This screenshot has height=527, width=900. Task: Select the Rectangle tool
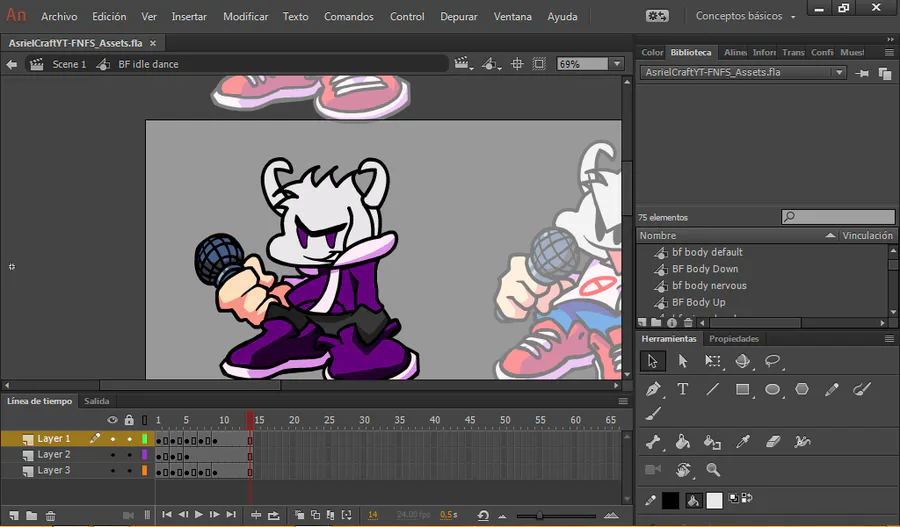(x=742, y=389)
